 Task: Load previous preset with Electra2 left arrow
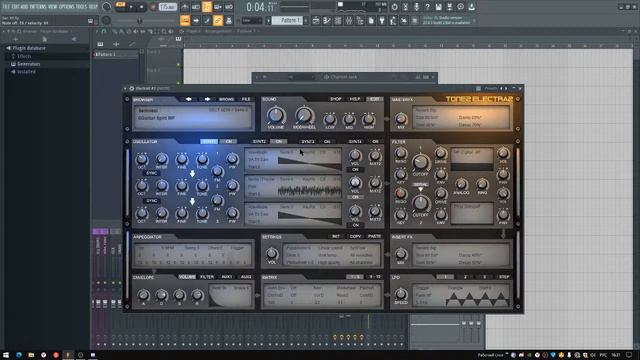[189, 99]
